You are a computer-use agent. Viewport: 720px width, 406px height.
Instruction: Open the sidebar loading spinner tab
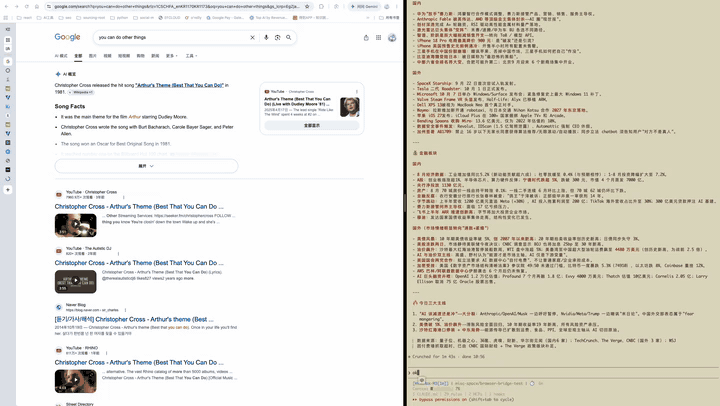pos(8,179)
